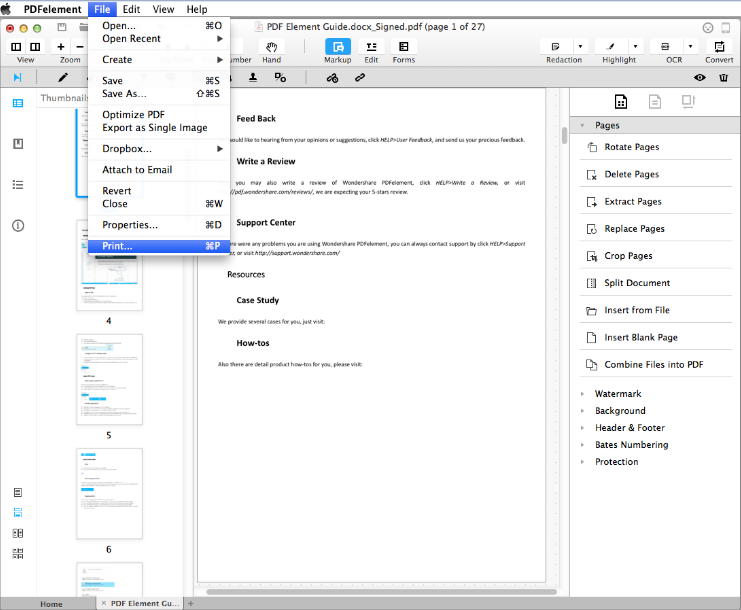Viewport: 741px width, 610px height.
Task: Toggle the right view layout button
Action: pos(35,47)
